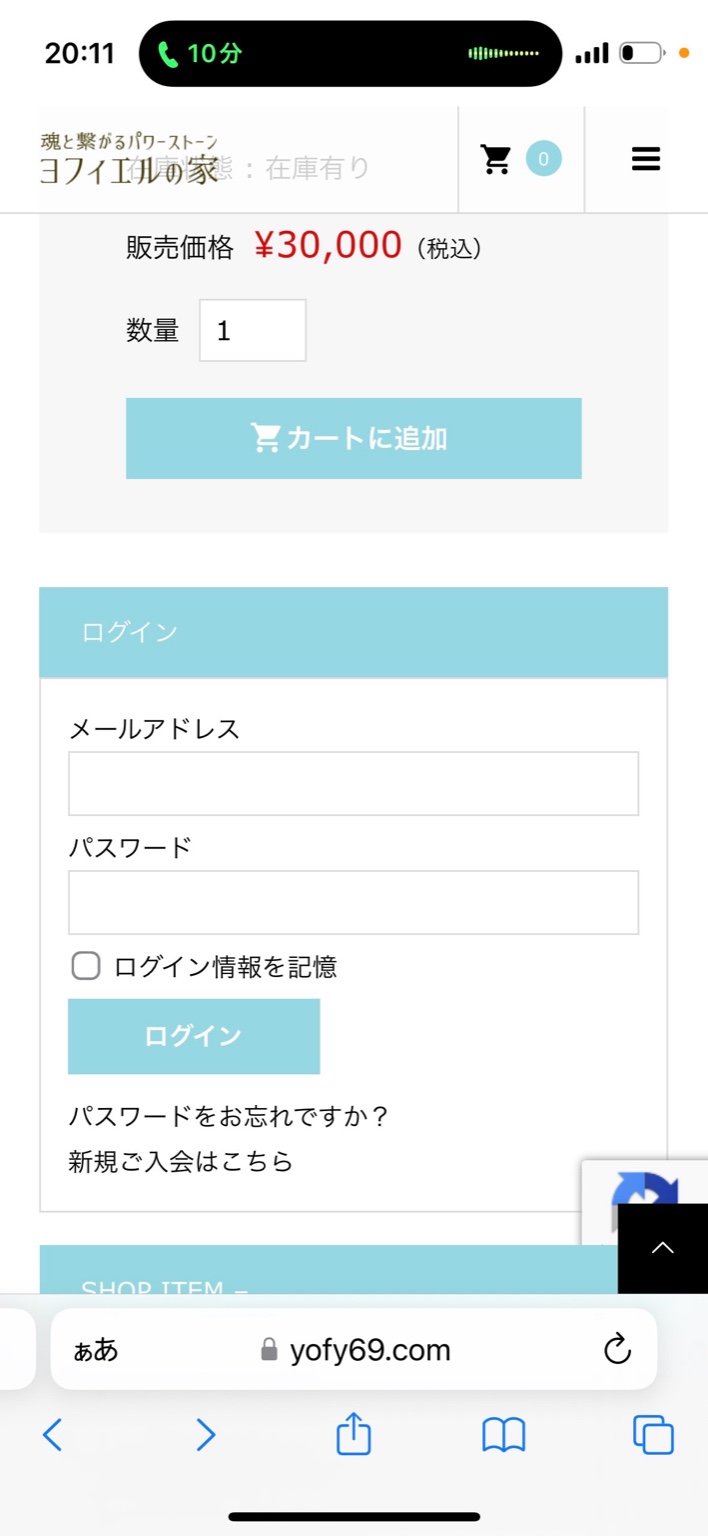This screenshot has height=1536, width=708.
Task: Tap the 数量 quantity field
Action: 253,330
